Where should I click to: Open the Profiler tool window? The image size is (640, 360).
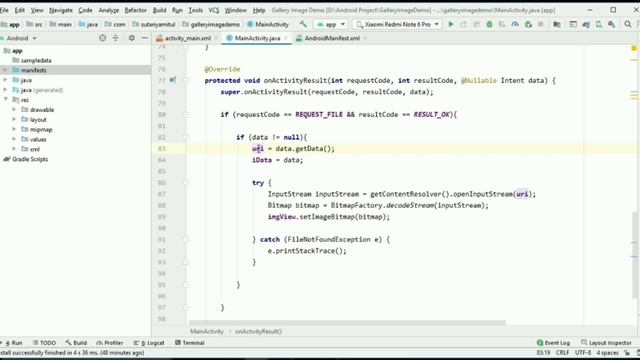pos(110,343)
